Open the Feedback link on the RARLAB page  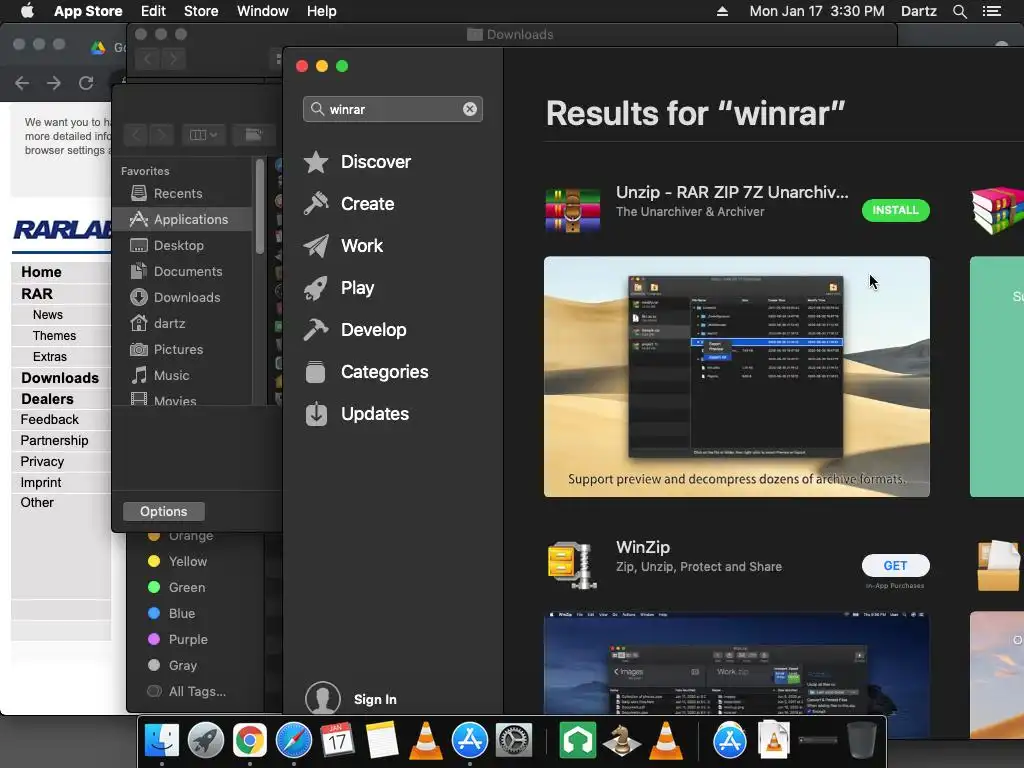[50, 419]
